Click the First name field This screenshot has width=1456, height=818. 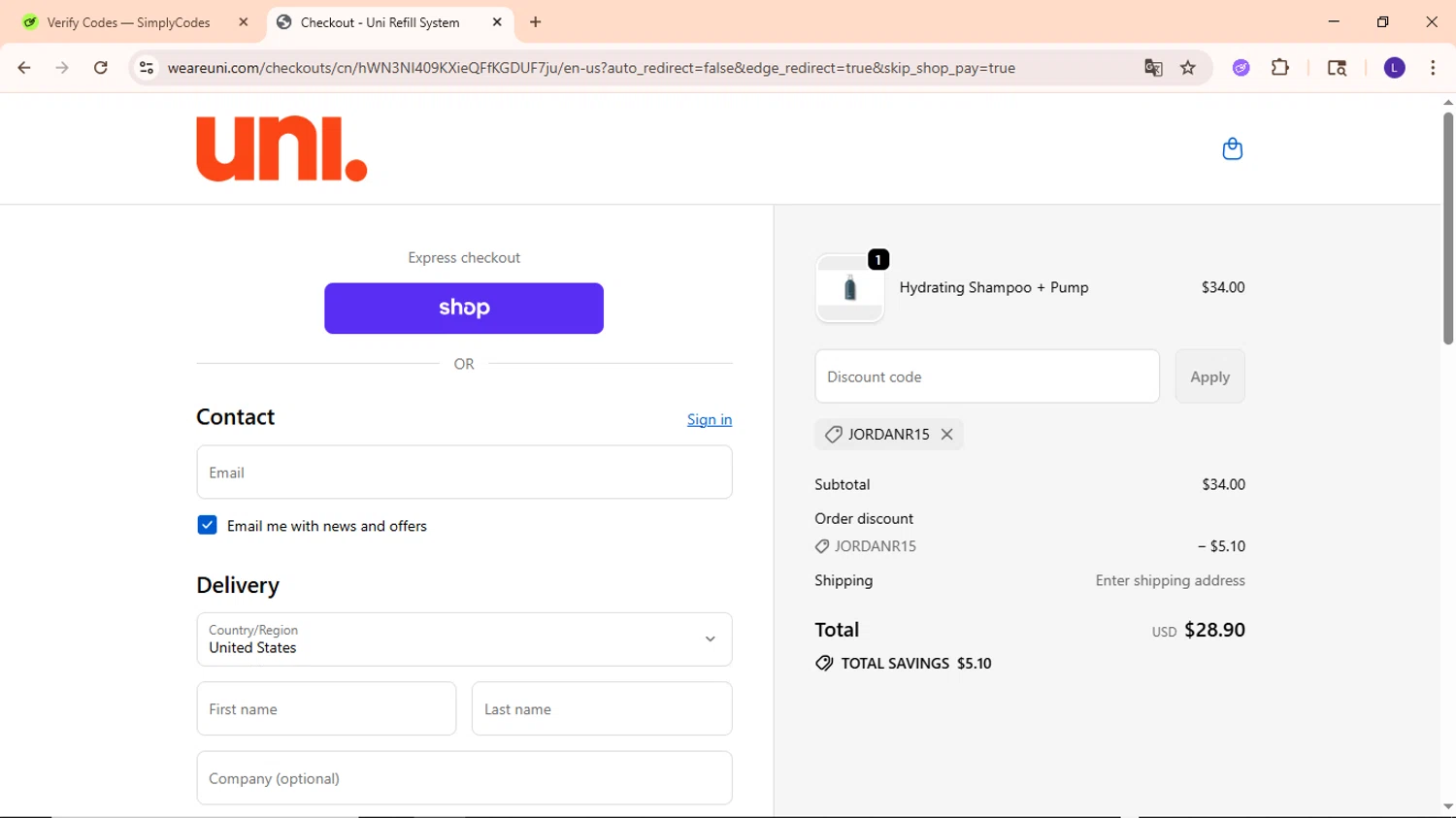pyautogui.click(x=326, y=708)
